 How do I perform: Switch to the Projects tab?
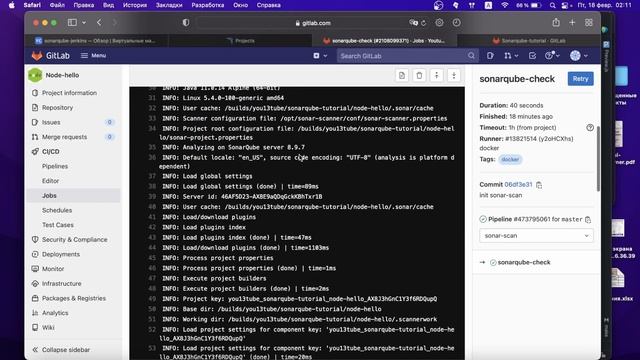(x=241, y=40)
